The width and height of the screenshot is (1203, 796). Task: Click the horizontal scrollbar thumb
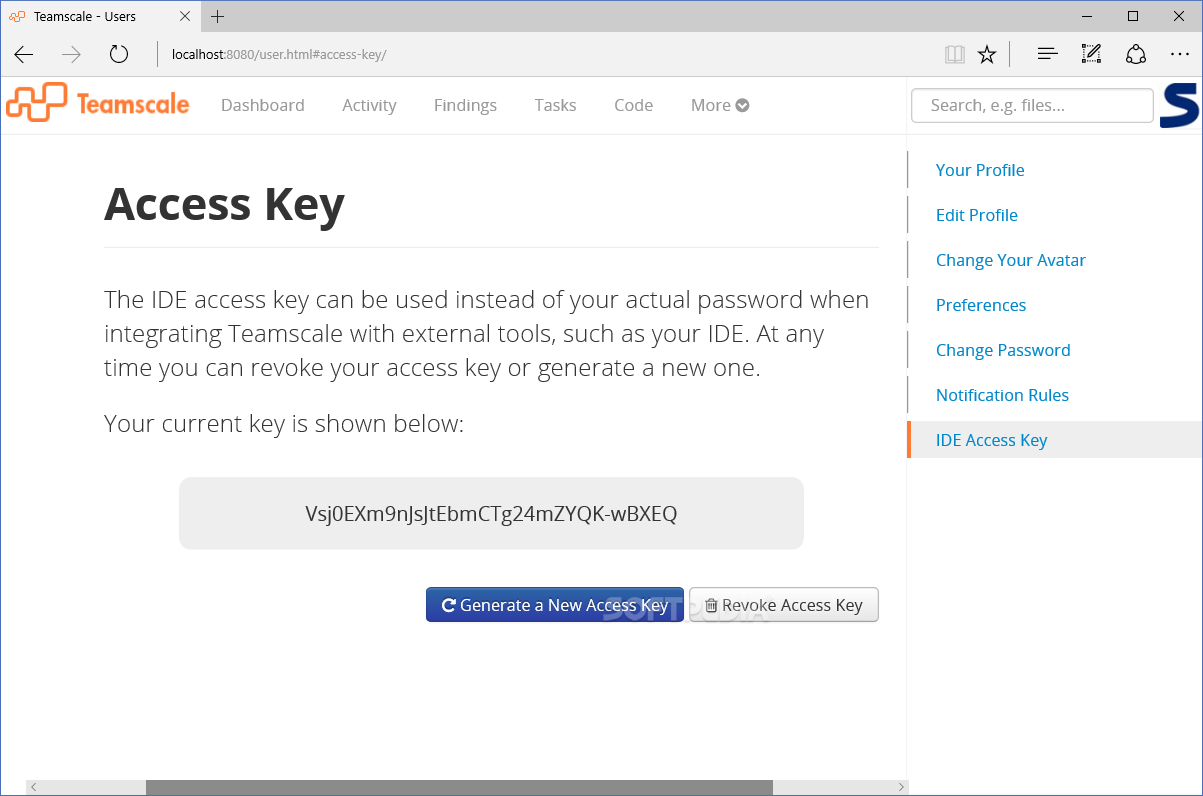[459, 788]
